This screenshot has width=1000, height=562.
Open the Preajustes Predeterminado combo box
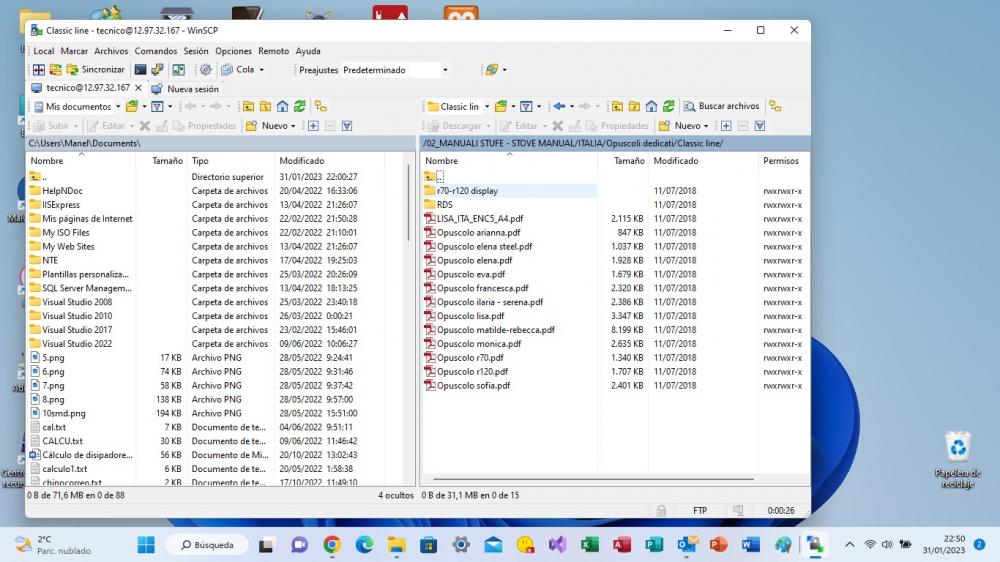coord(395,70)
